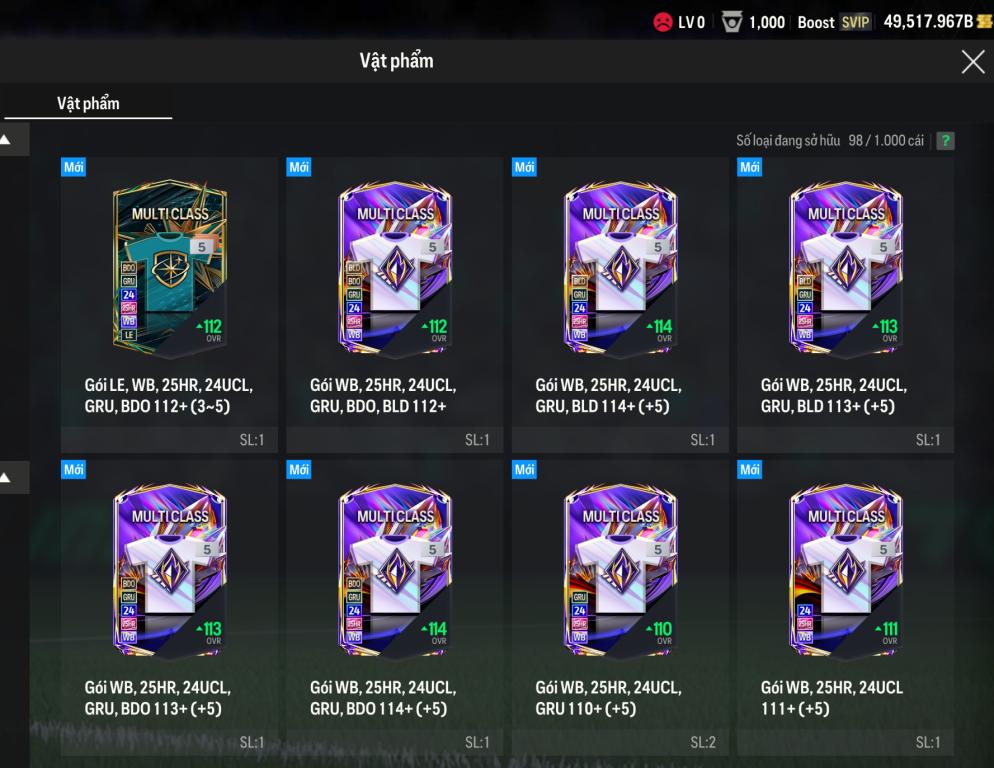Close the Vật phẩm window
Viewport: 994px width, 768px height.
click(x=972, y=62)
